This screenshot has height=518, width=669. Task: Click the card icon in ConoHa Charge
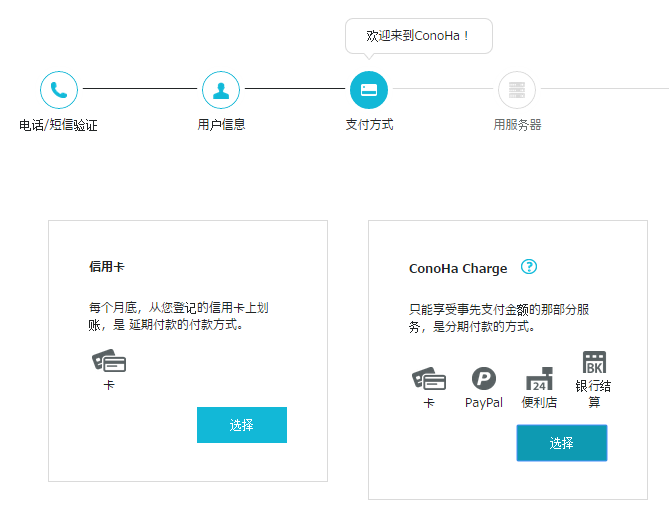point(429,378)
